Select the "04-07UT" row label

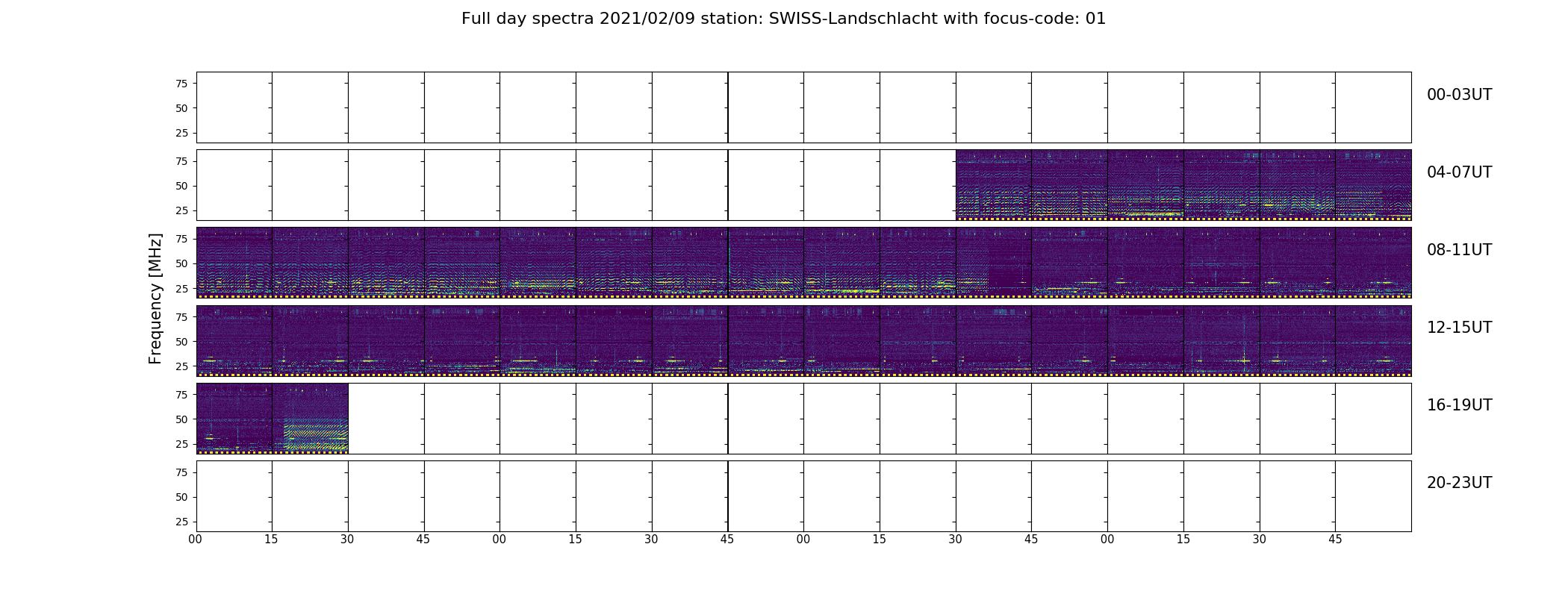[x=1459, y=172]
